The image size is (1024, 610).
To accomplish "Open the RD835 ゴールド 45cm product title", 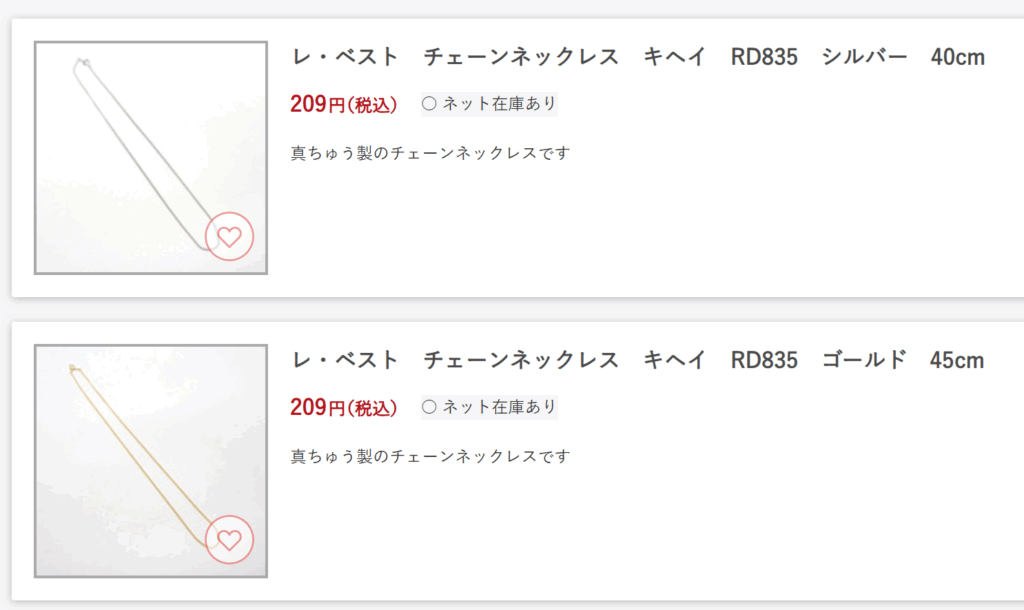I will point(637,360).
